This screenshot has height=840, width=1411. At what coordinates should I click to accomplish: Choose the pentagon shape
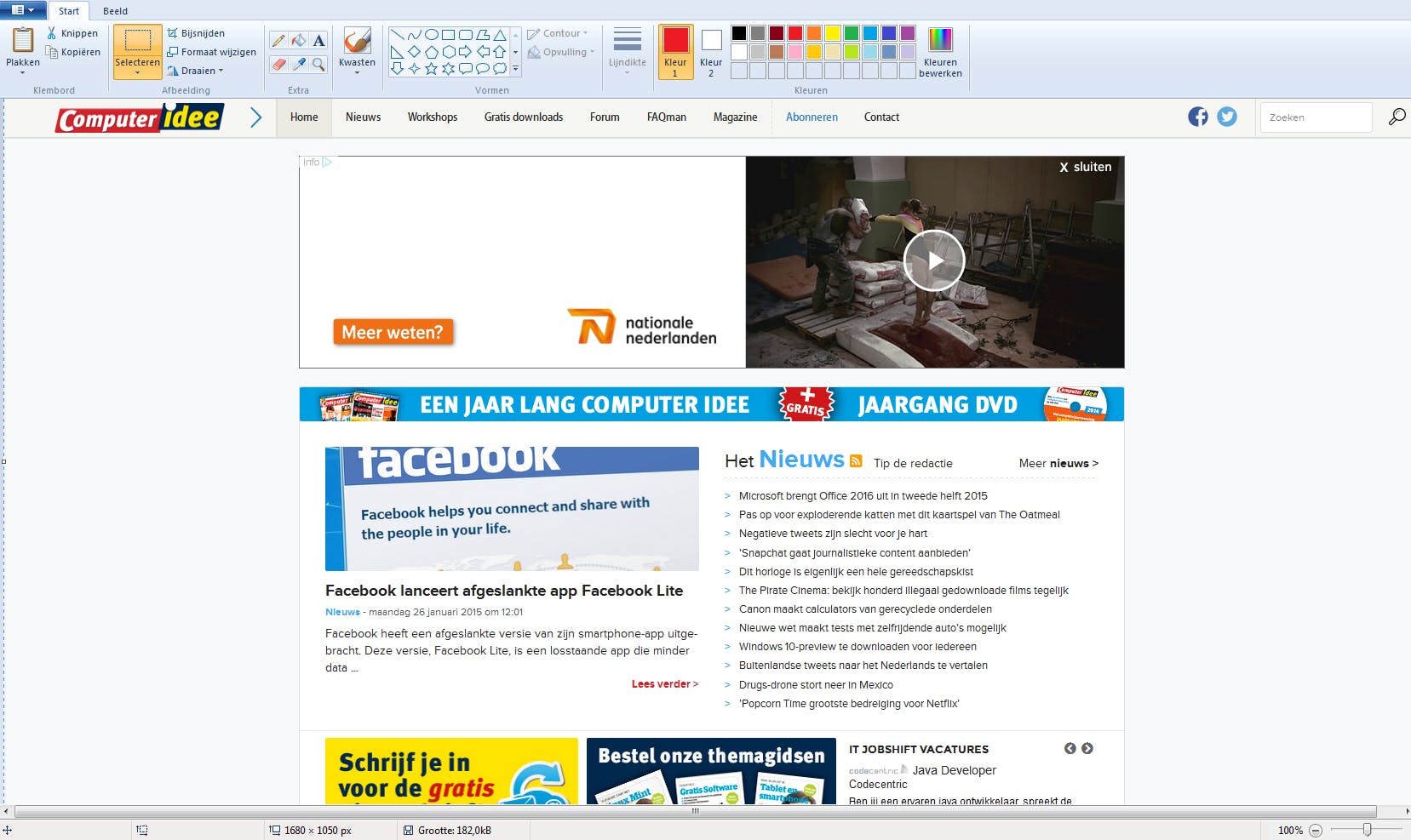click(432, 52)
